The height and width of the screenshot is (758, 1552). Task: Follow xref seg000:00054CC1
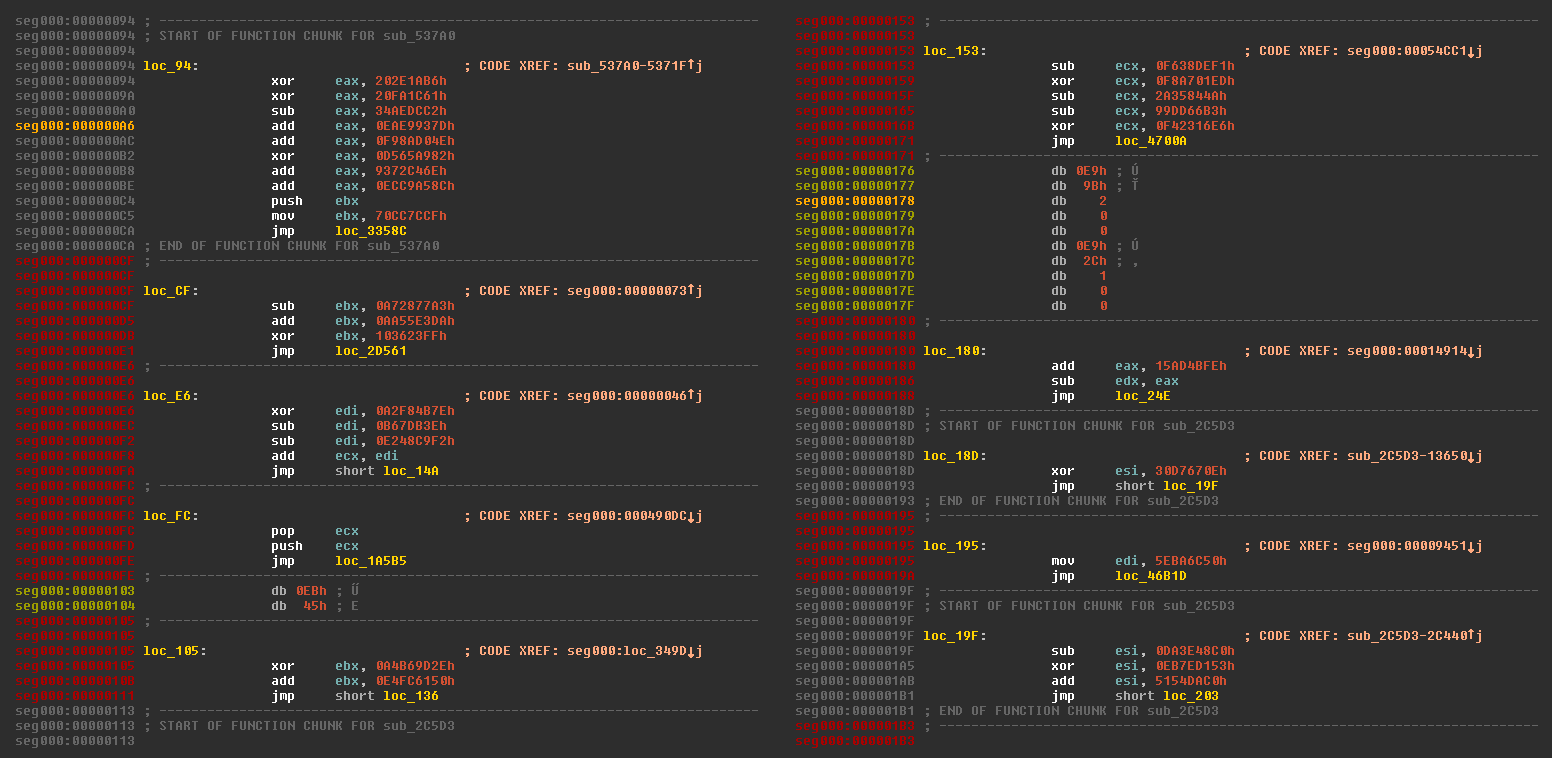(x=1415, y=51)
